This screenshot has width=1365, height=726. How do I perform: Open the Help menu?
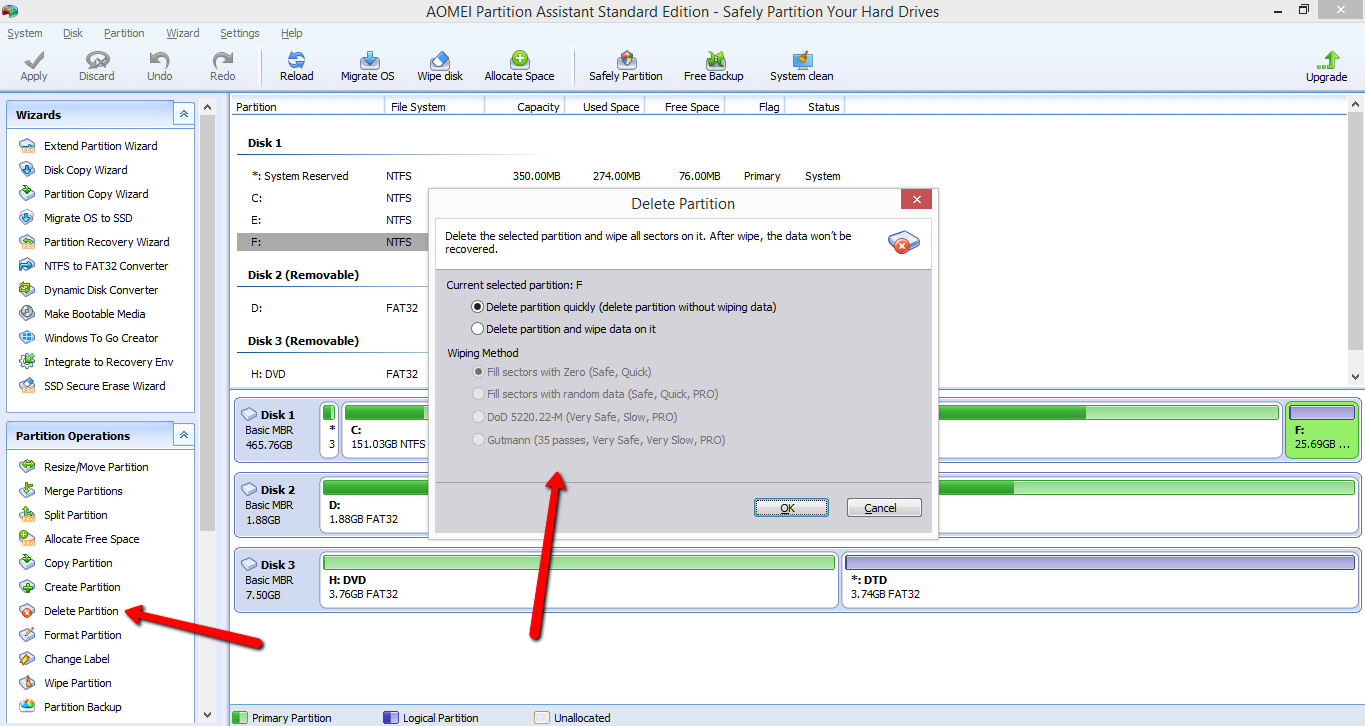coord(292,33)
